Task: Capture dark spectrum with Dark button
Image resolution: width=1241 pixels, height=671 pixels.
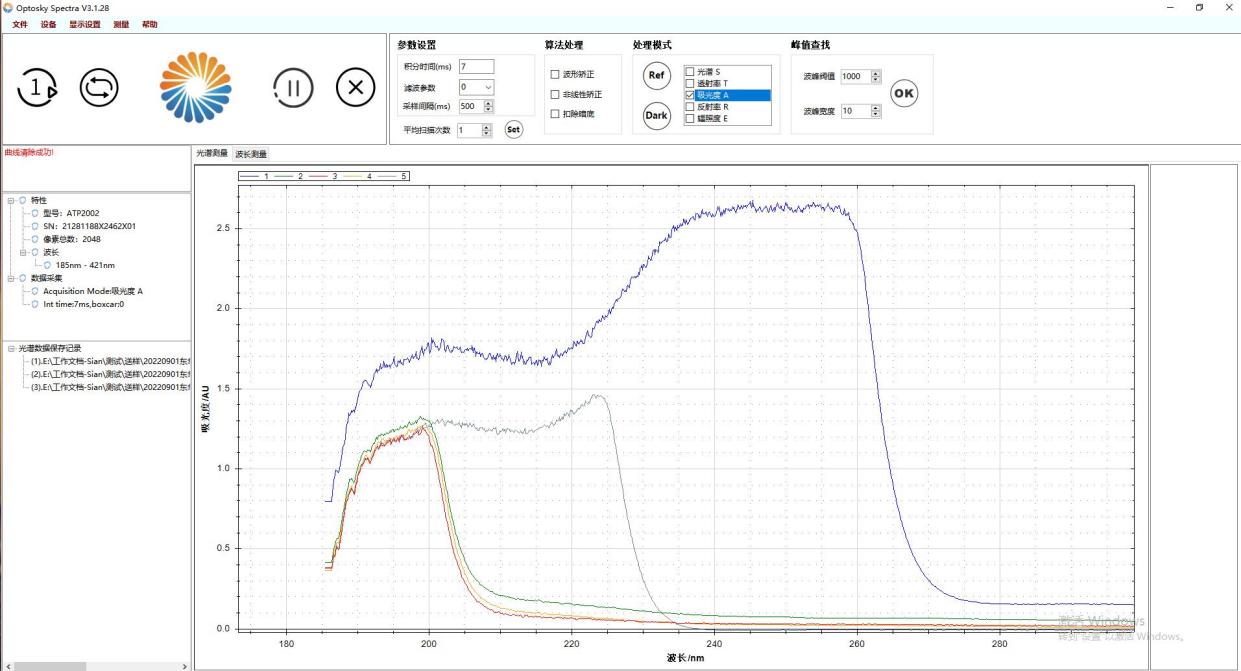Action: tap(656, 116)
